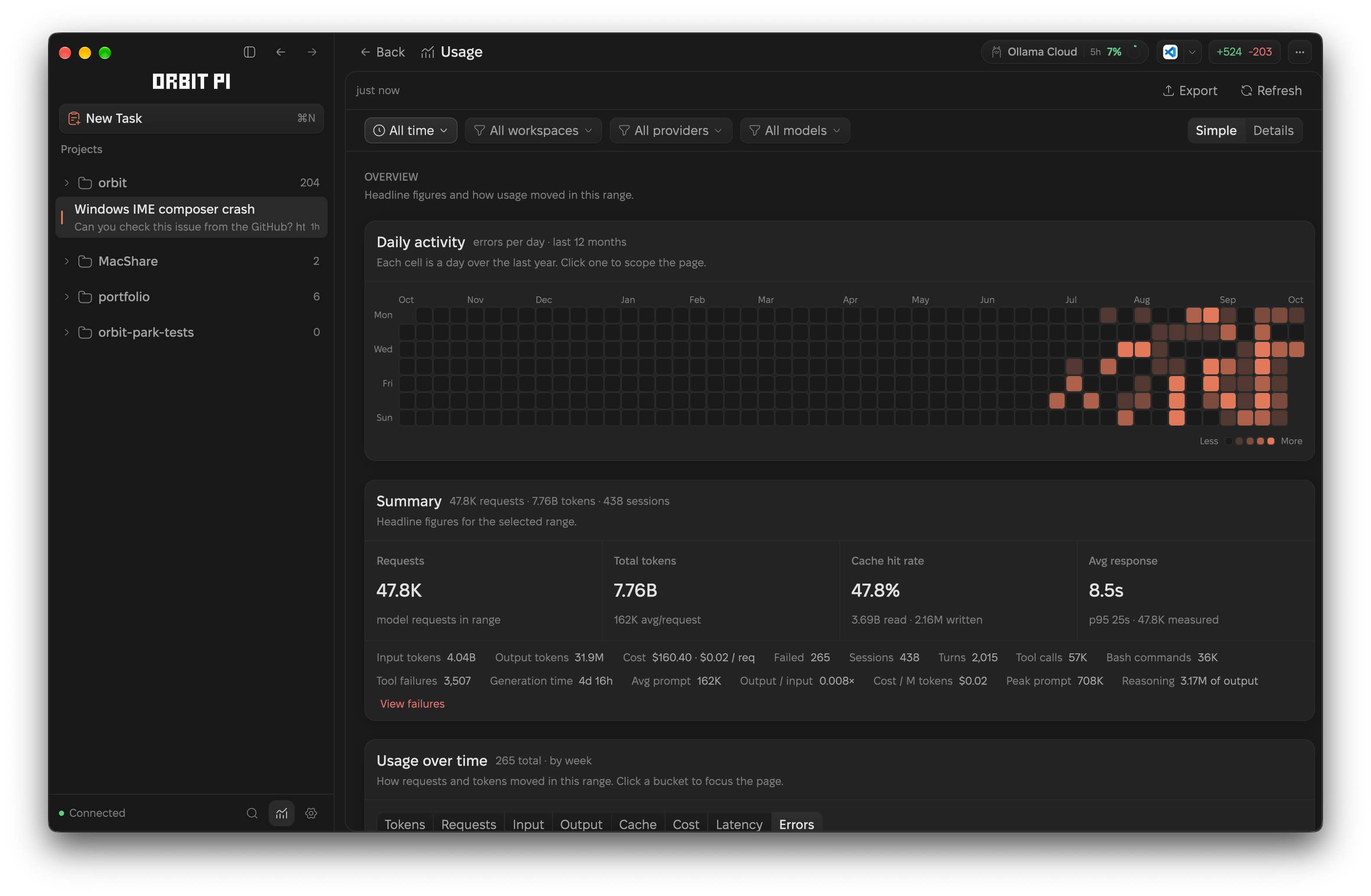Expand the MacShare project chevron

click(x=67, y=261)
